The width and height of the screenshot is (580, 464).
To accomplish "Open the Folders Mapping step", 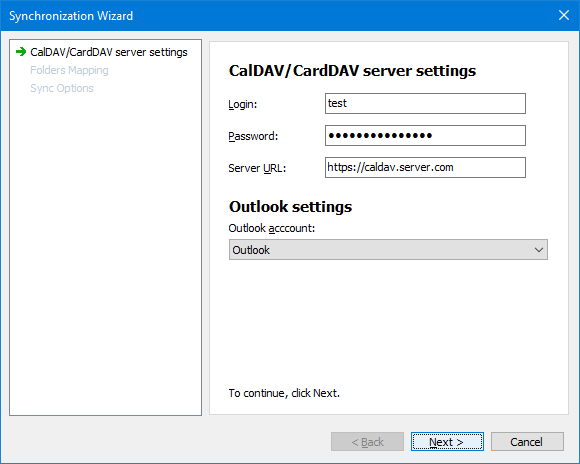I will pos(69,70).
